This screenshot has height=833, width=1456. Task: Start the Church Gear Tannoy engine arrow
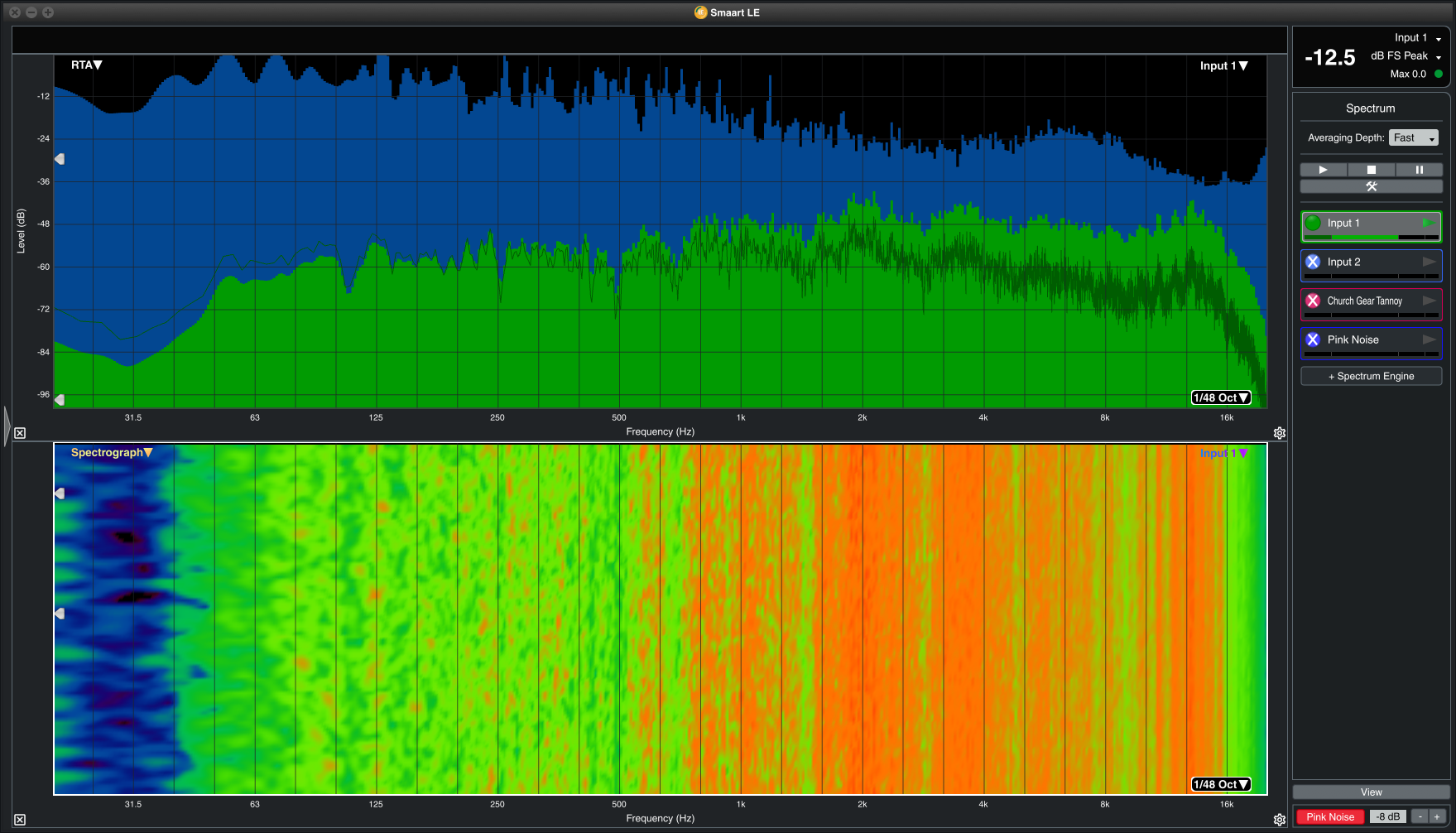click(1429, 301)
